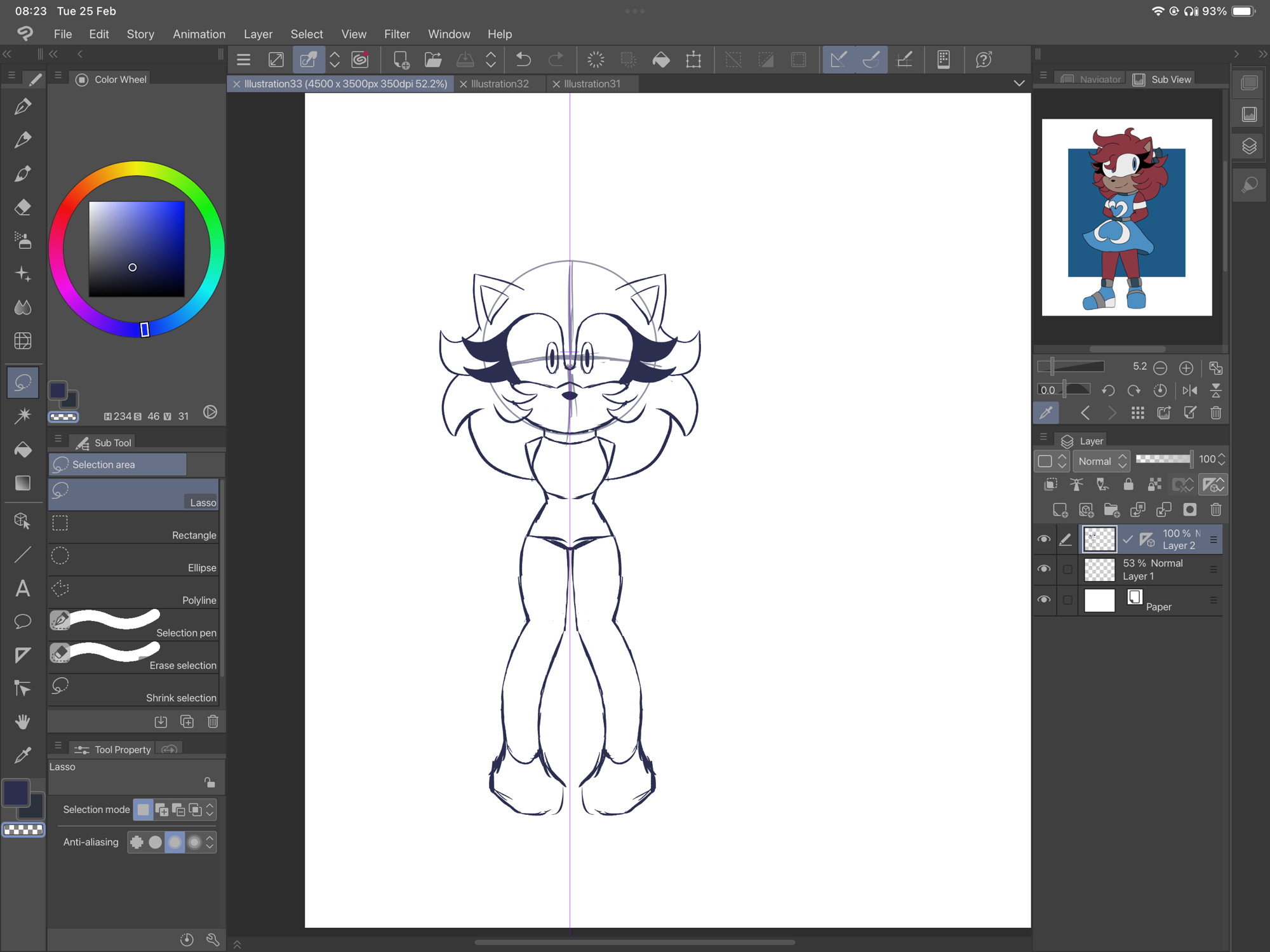Select the Eraser tool in left toolbar
This screenshot has height=952, width=1270.
[23, 208]
